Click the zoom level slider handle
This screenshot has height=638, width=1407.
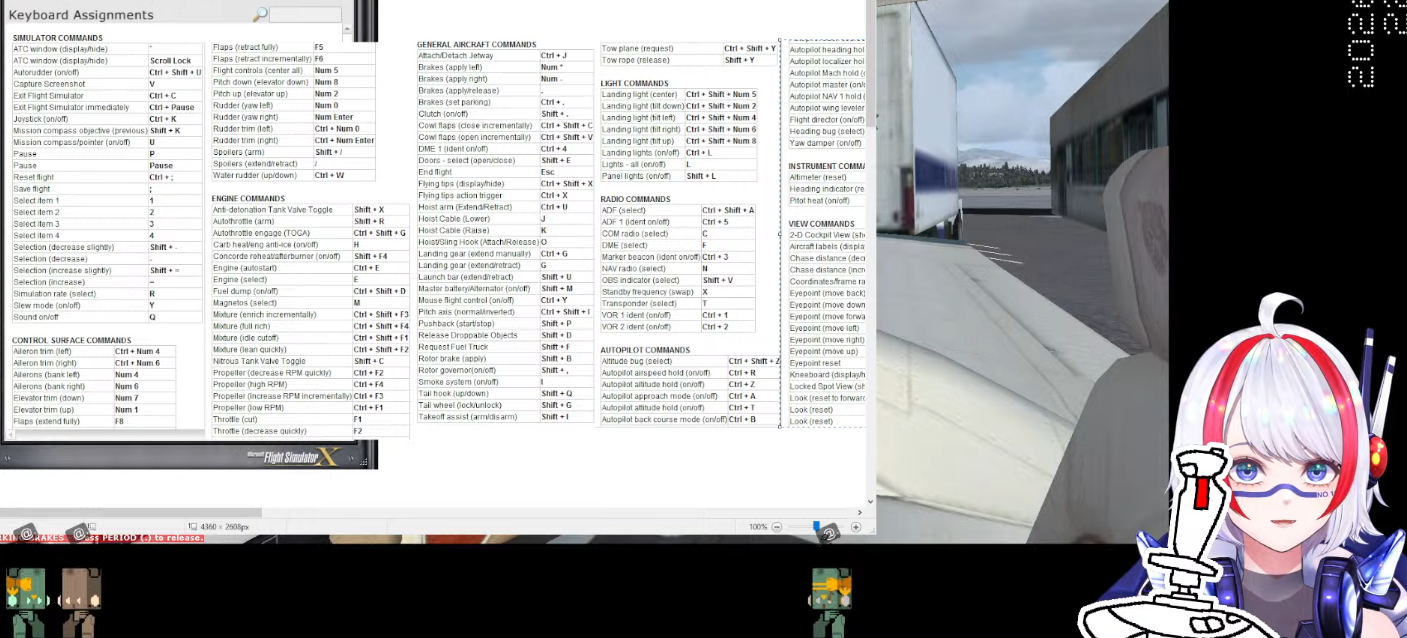tap(816, 527)
